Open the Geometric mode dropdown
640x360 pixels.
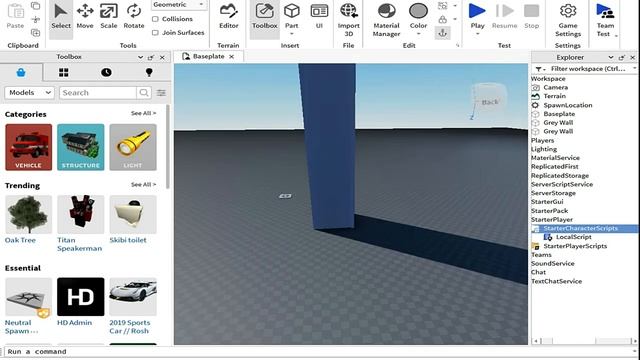pyautogui.click(x=179, y=5)
